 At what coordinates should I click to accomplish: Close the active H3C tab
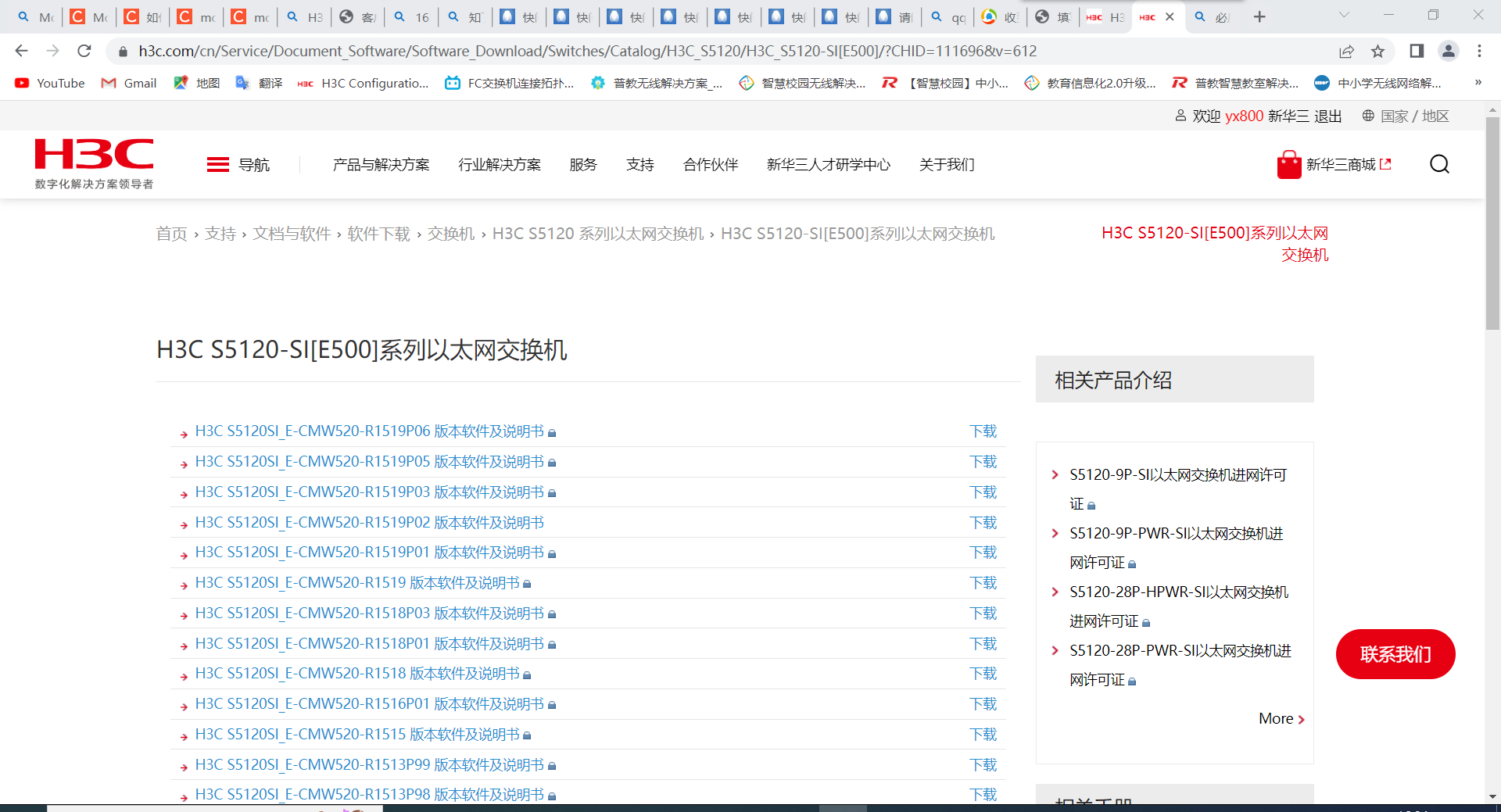[x=1170, y=16]
